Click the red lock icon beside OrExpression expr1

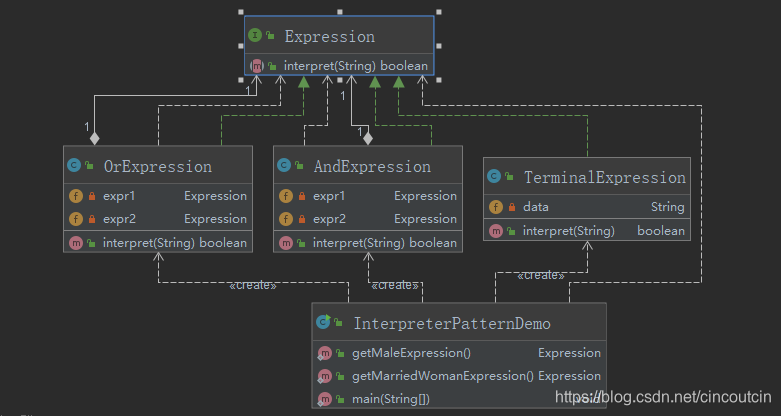coord(92,196)
